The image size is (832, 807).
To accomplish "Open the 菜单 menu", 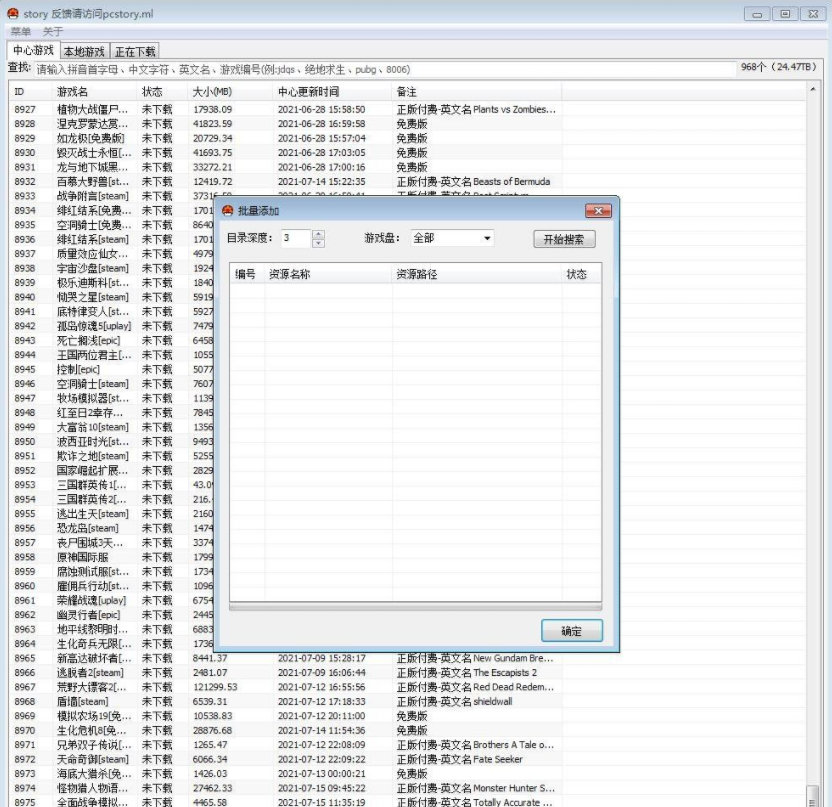I will pyautogui.click(x=21, y=32).
